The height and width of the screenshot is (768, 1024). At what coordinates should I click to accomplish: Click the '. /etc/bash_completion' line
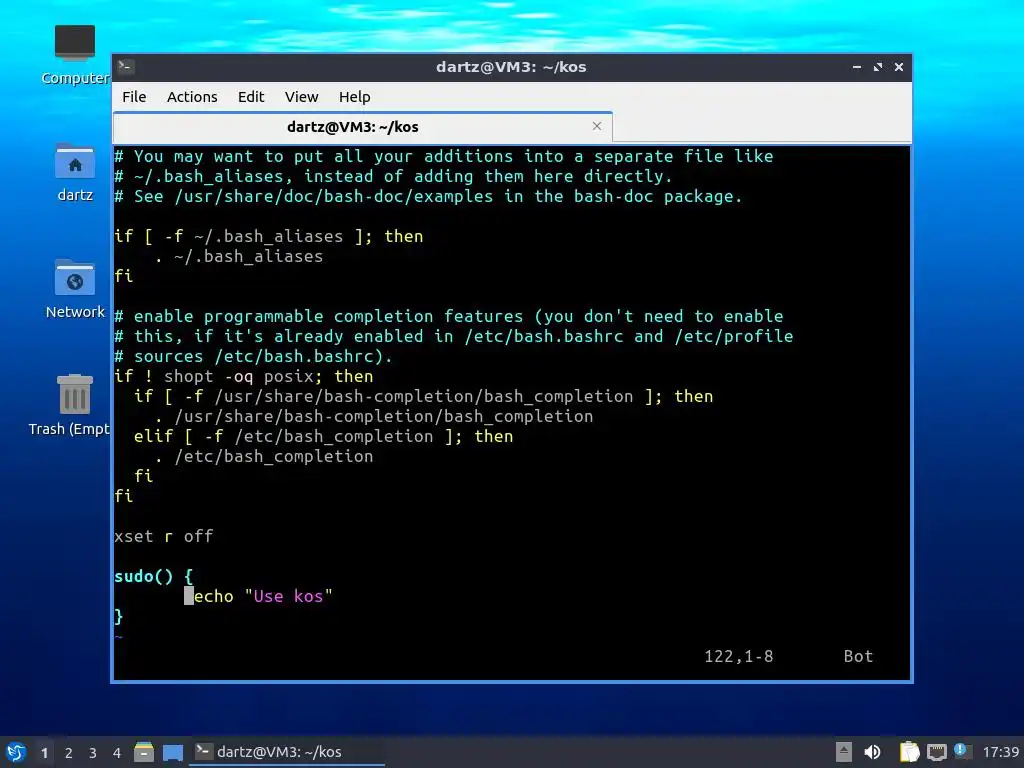(264, 456)
